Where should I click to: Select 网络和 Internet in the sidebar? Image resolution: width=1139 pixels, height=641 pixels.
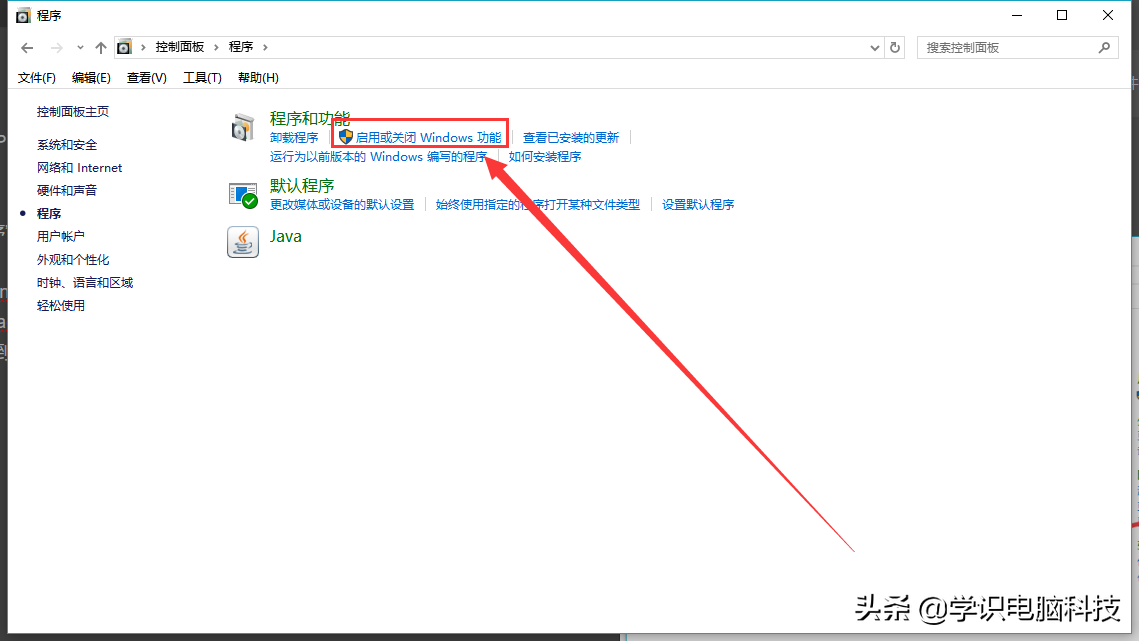tap(79, 168)
